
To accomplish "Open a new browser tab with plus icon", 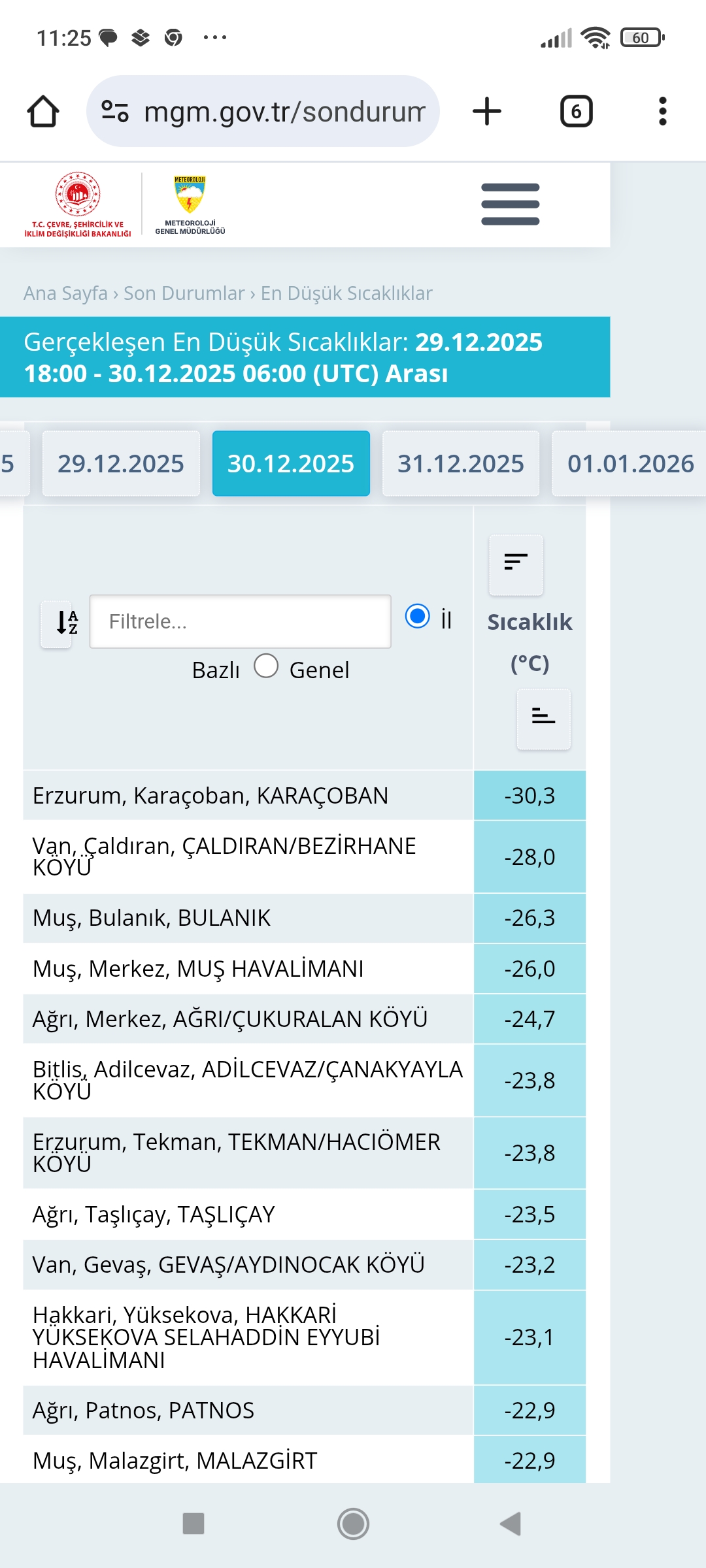I will click(x=487, y=111).
